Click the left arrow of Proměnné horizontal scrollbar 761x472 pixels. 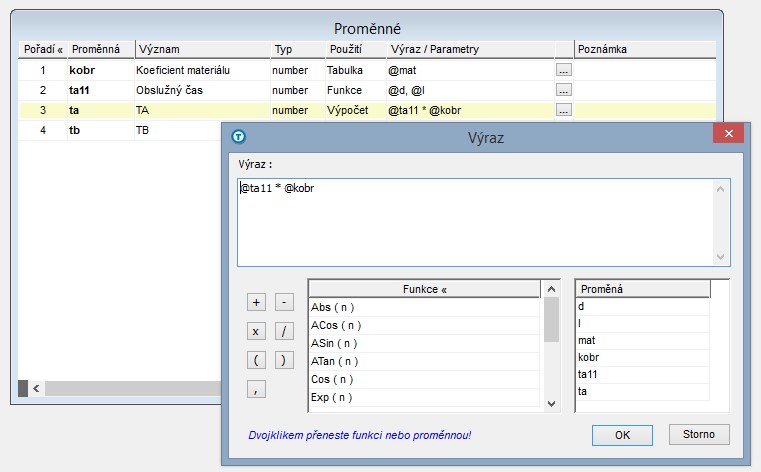pyautogui.click(x=36, y=388)
